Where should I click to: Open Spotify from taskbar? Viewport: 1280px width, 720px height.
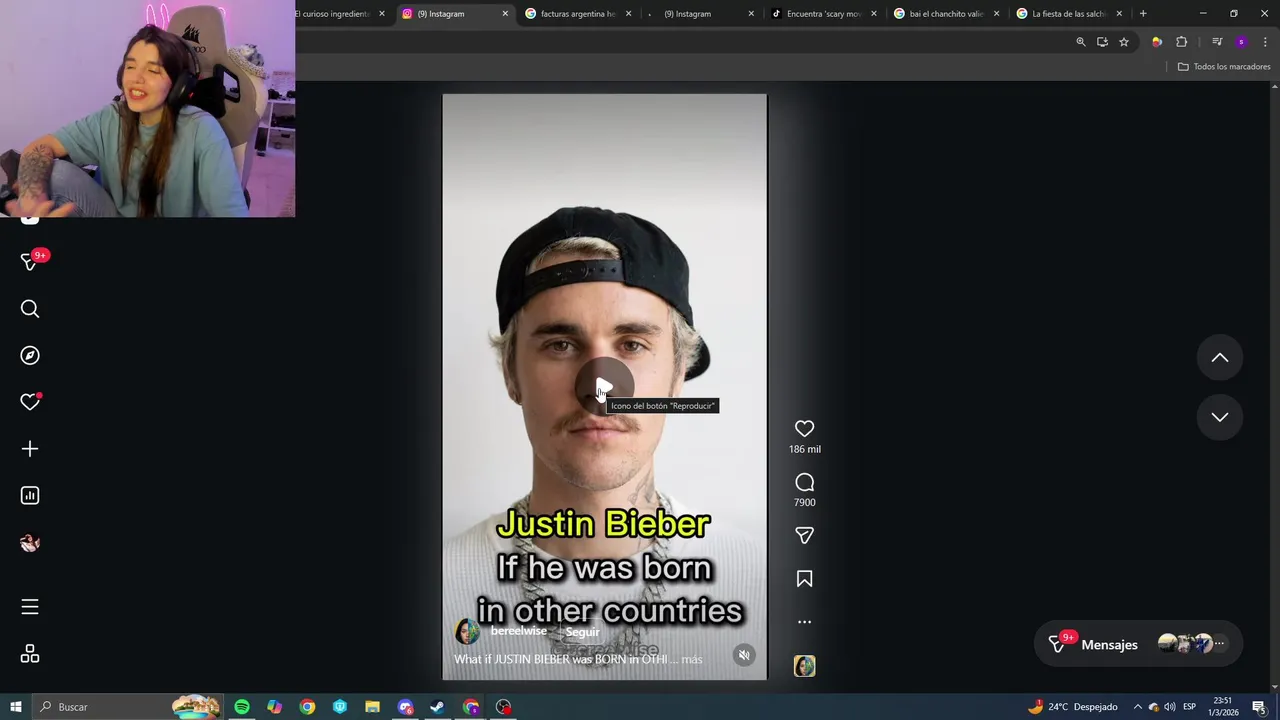[x=242, y=707]
